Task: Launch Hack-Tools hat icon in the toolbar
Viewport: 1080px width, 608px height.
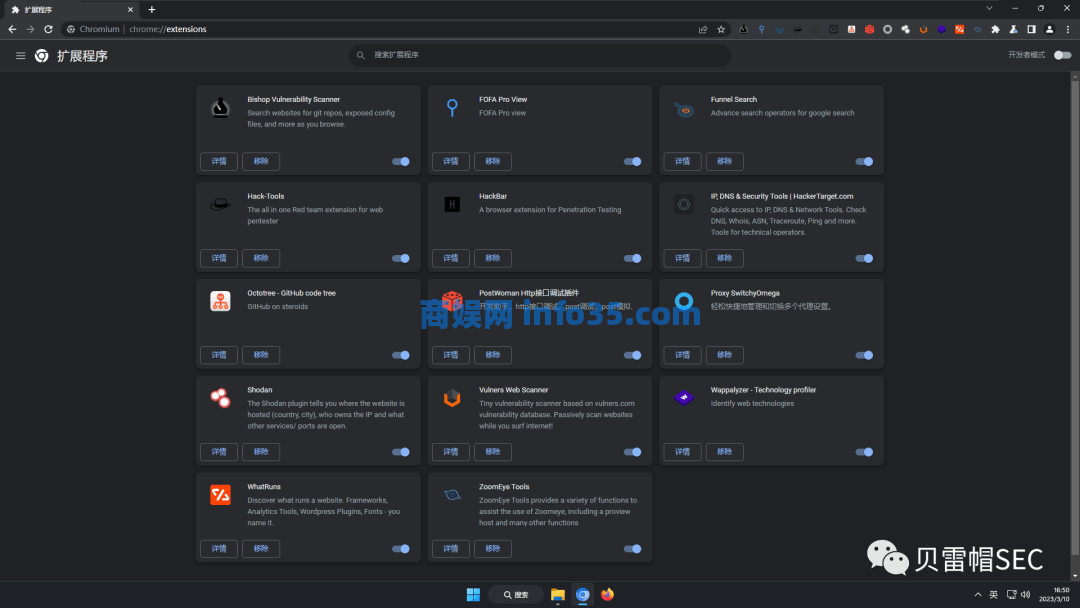Action: pyautogui.click(x=797, y=30)
